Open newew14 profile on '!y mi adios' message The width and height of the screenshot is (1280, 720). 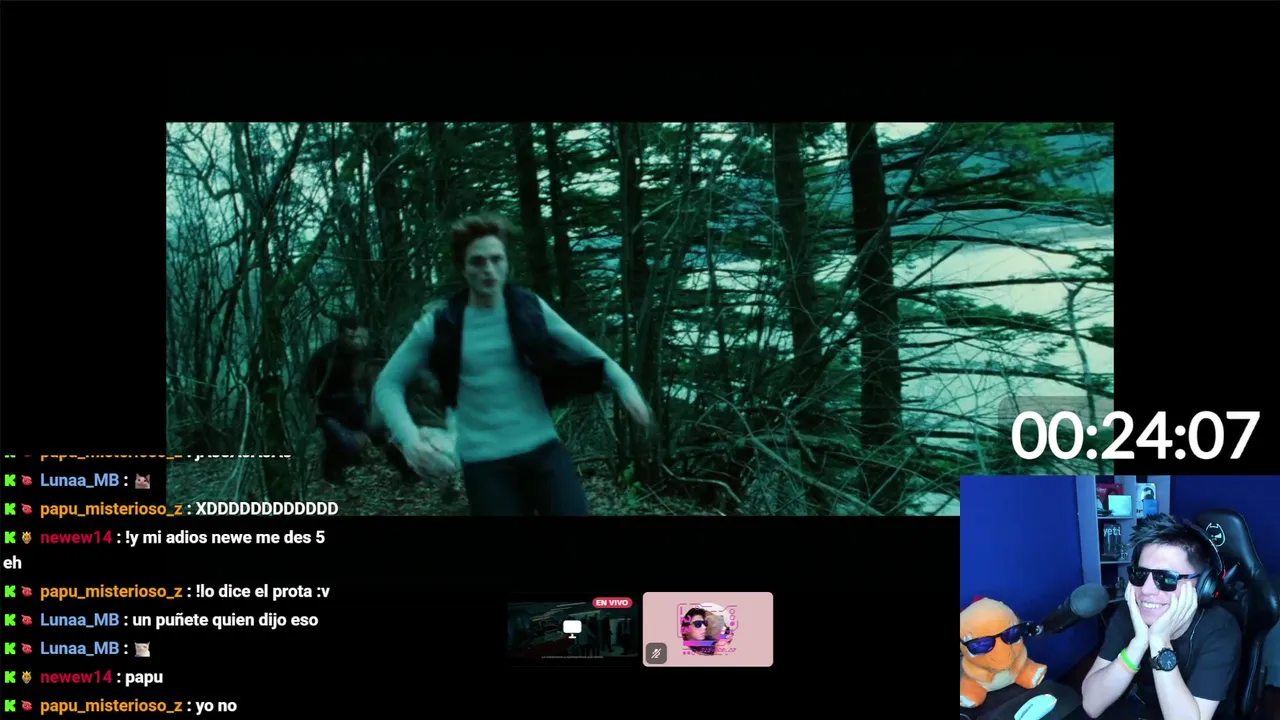pos(76,538)
